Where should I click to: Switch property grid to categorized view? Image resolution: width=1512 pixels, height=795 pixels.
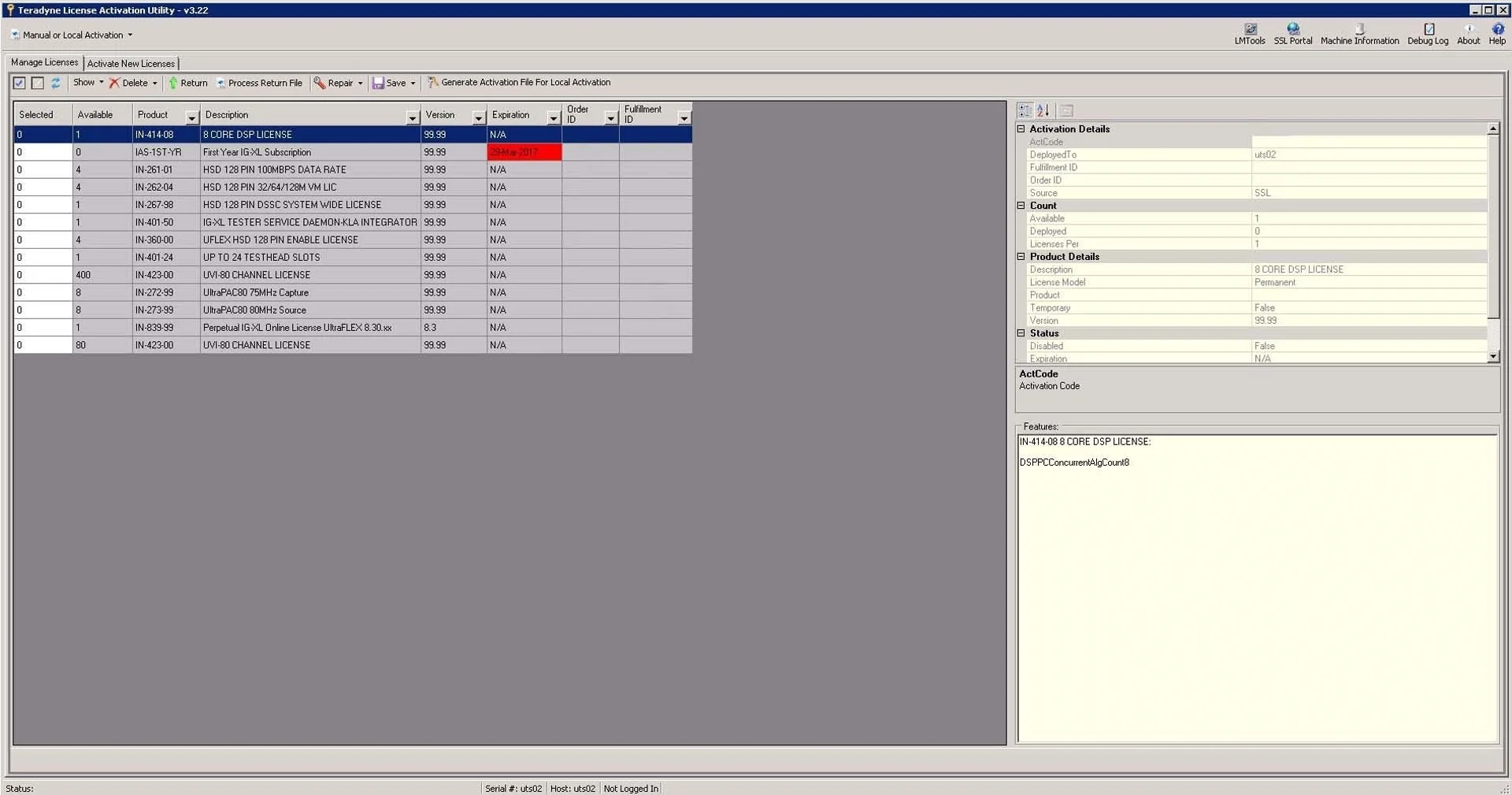1025,111
